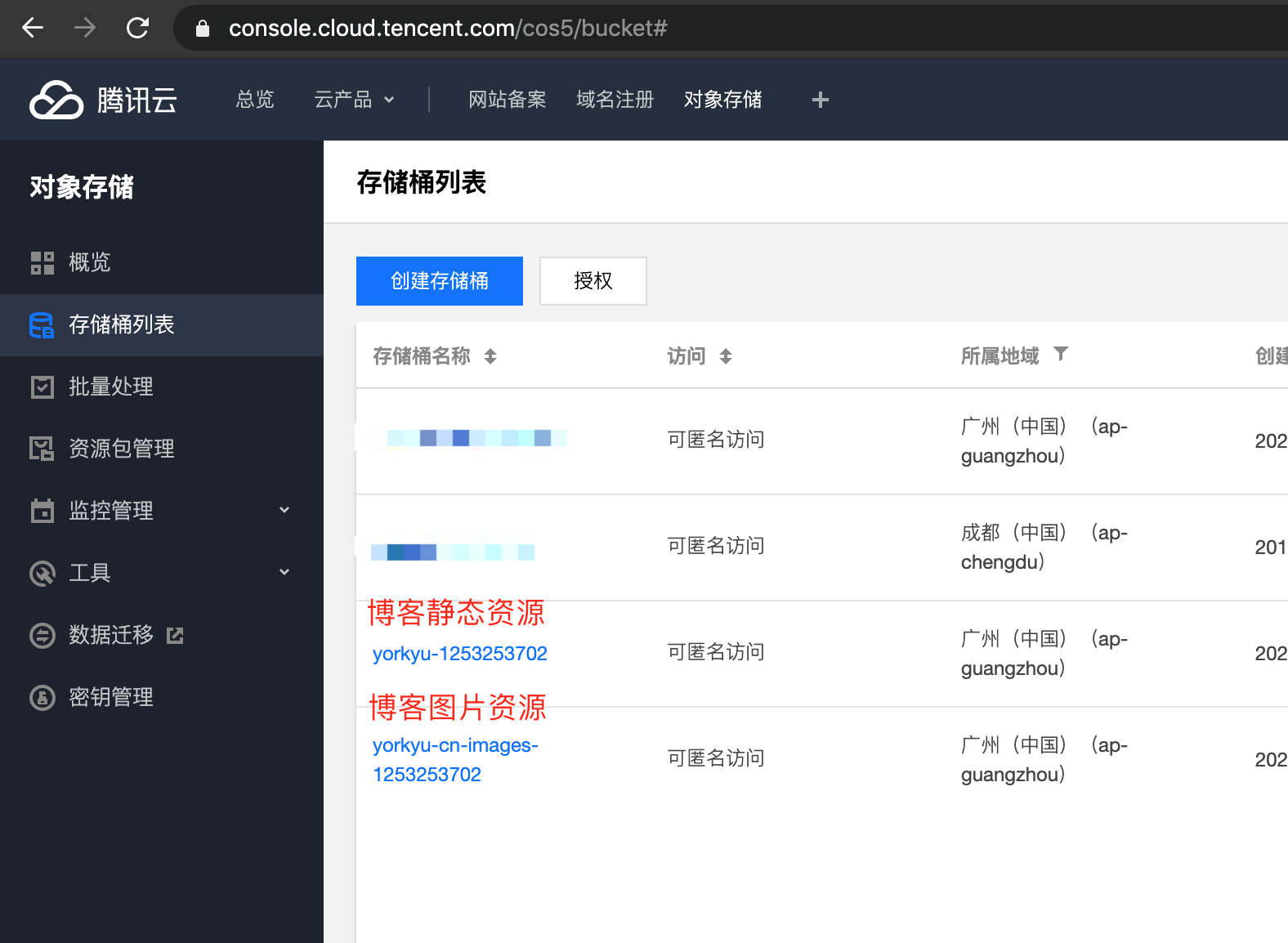This screenshot has height=943, width=1288.
Task: Click the 对象存储 sidebar heading
Action: pos(82,187)
